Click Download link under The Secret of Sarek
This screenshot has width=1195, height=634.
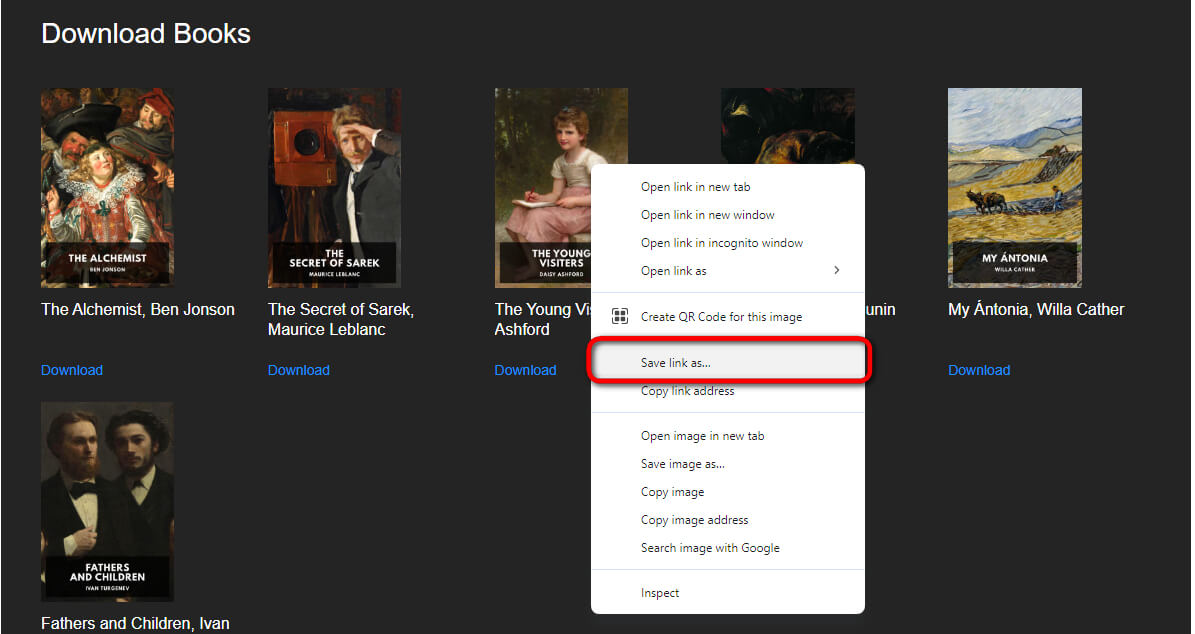coord(299,370)
